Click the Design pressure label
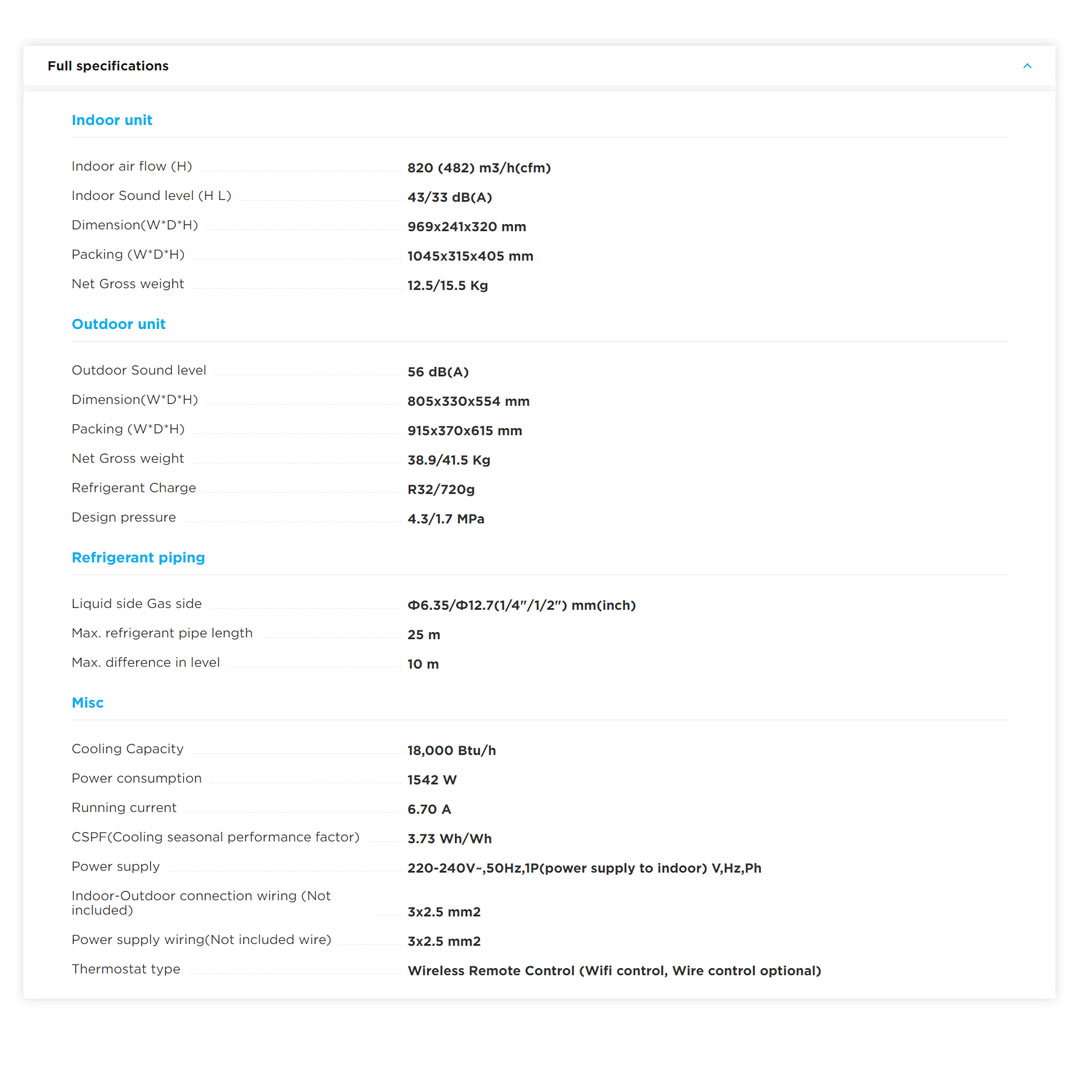This screenshot has width=1080, height=1080. point(123,517)
